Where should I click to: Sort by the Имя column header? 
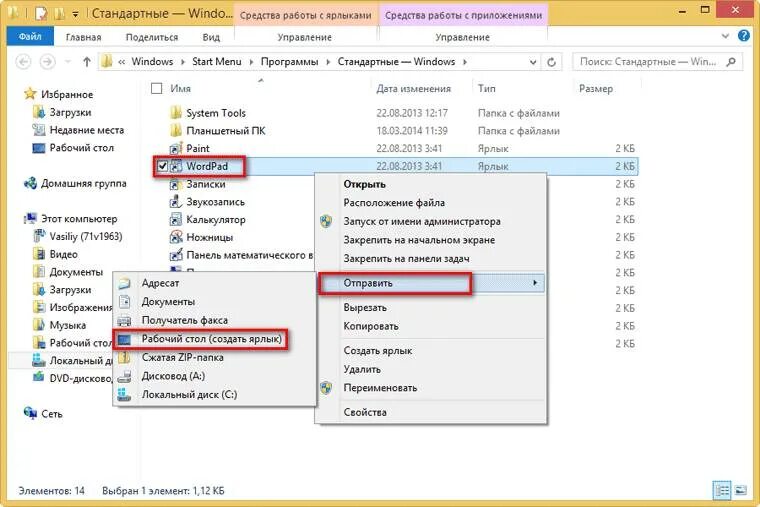click(180, 89)
